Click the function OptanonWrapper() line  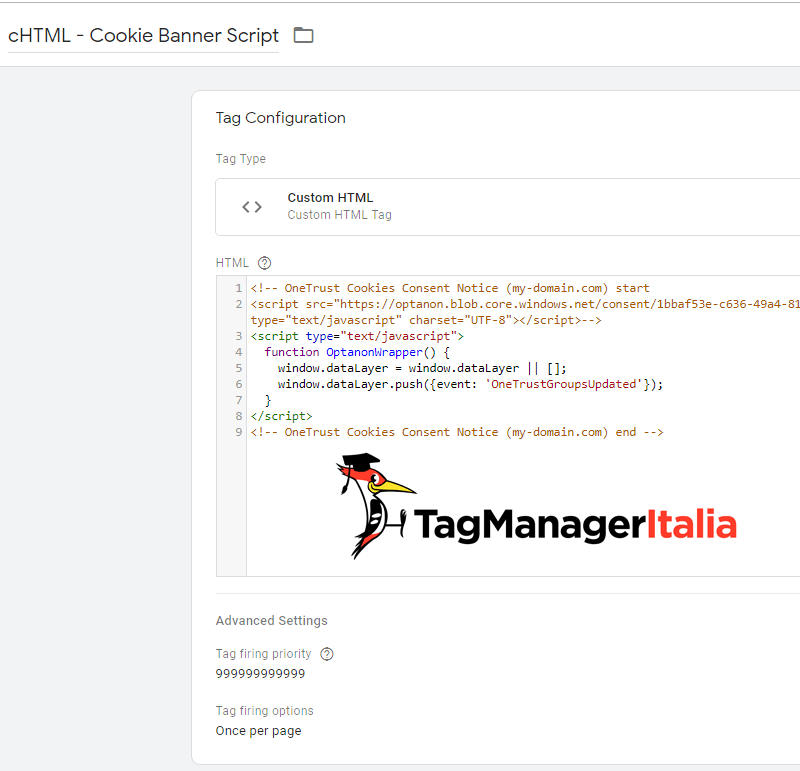click(x=357, y=352)
